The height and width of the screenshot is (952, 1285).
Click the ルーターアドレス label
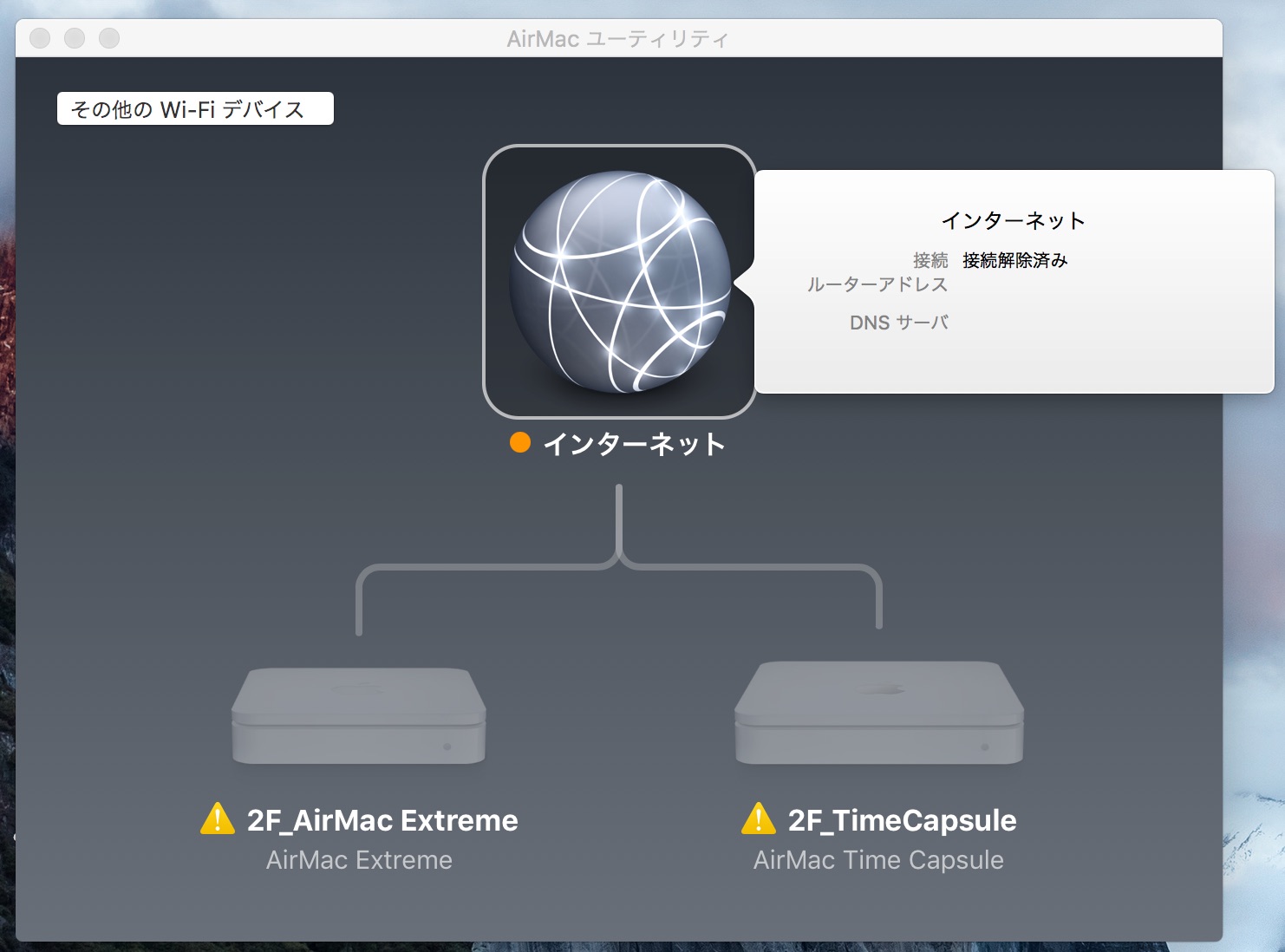coord(877,284)
